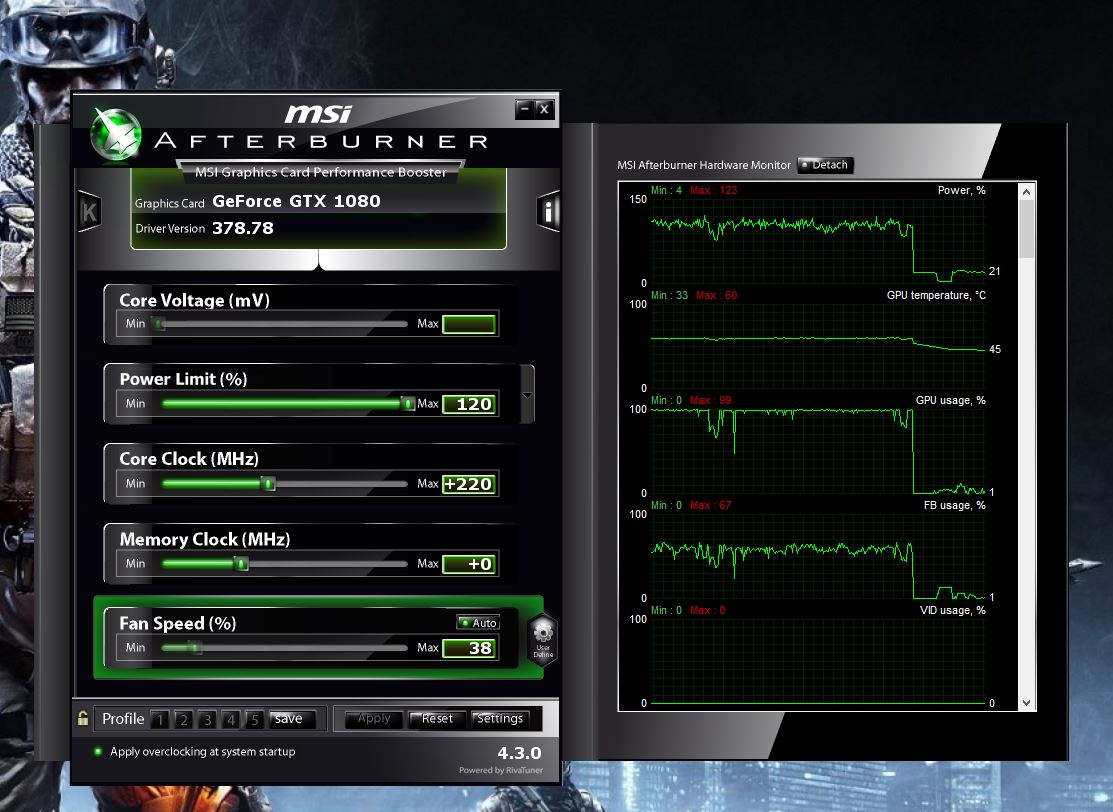Click the Reset button
1113x812 pixels.
coord(437,719)
